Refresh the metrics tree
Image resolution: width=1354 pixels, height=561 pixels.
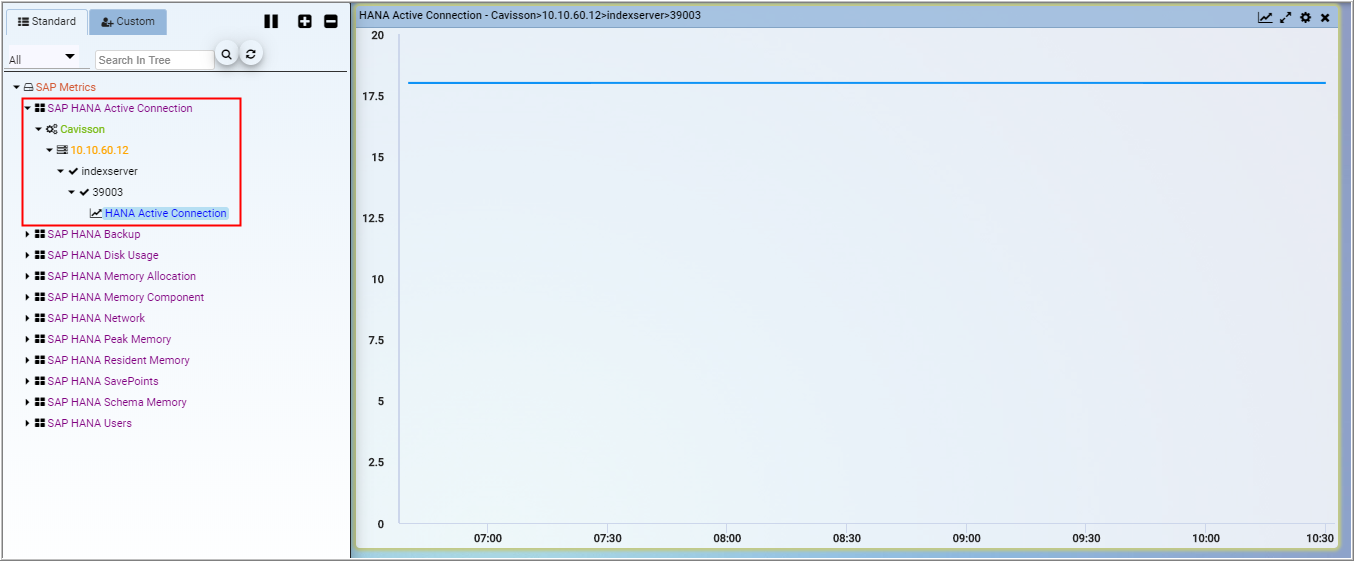251,55
